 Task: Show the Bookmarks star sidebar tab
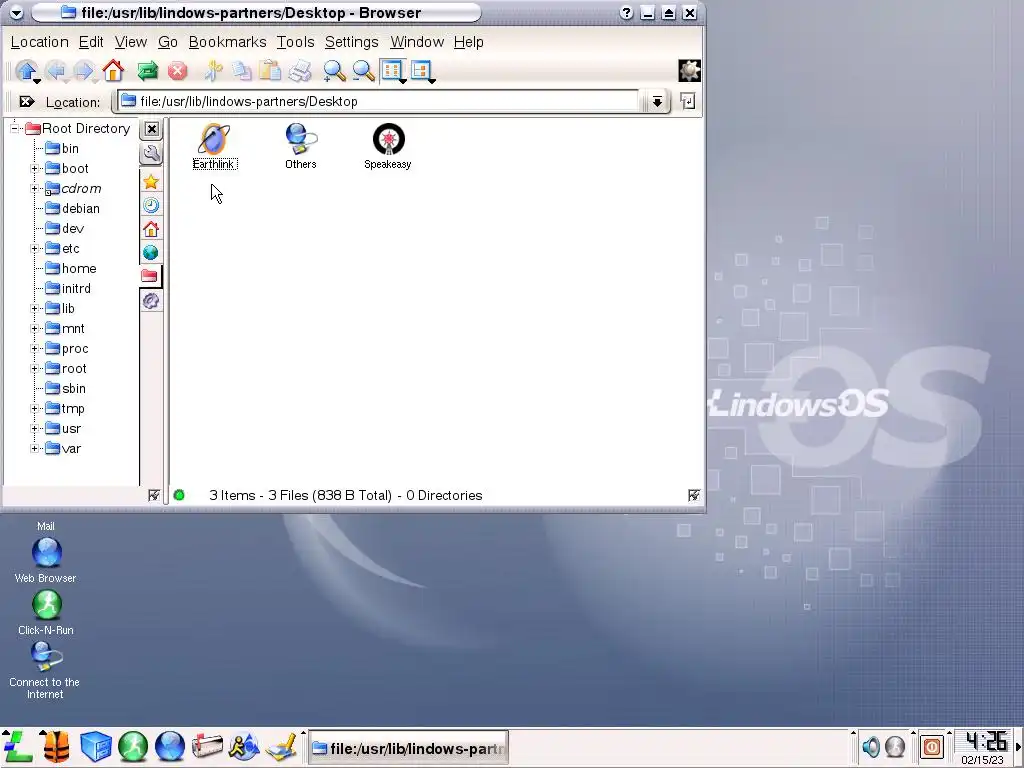coord(151,182)
